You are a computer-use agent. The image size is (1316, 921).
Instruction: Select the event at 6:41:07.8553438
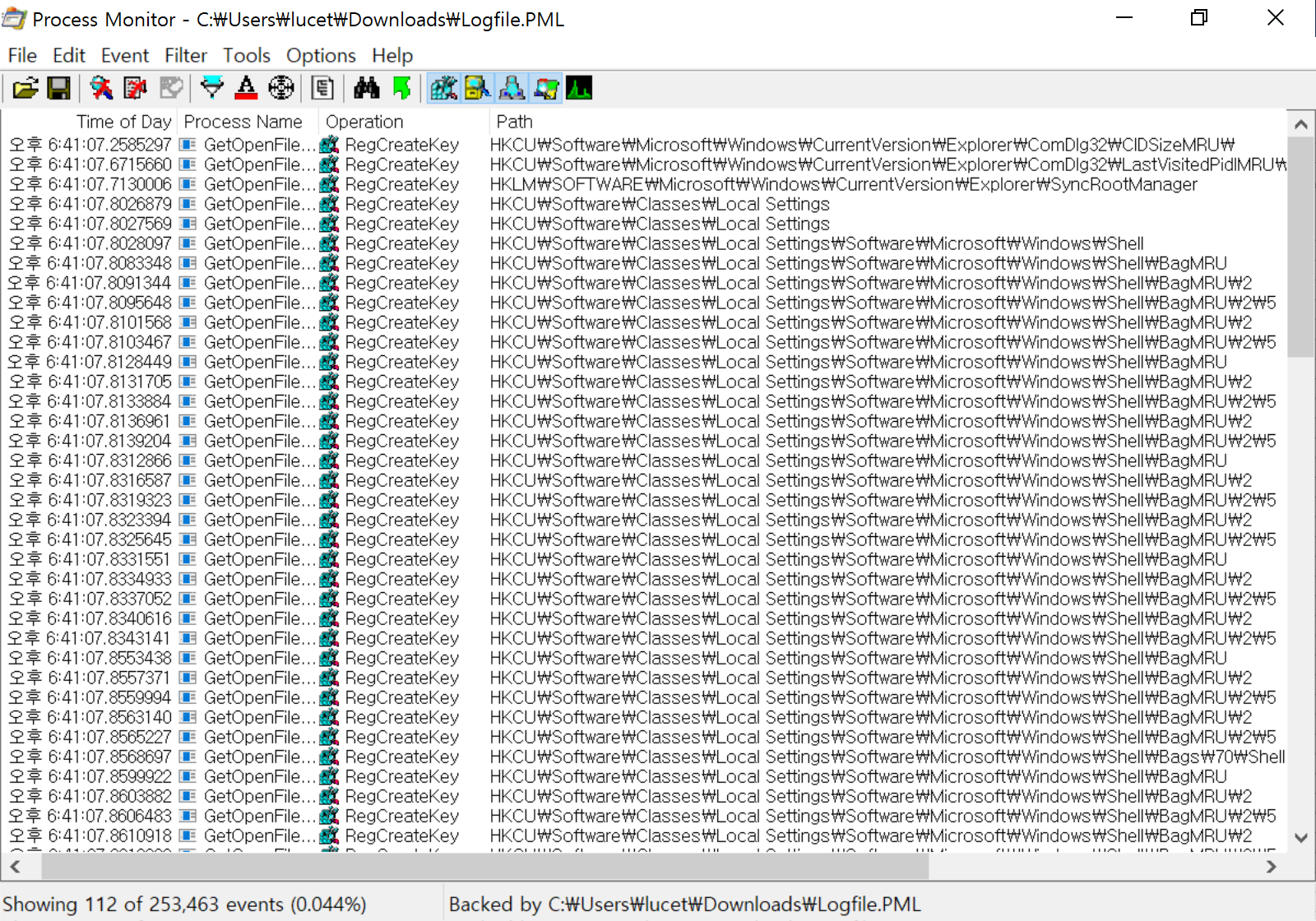tap(644, 658)
